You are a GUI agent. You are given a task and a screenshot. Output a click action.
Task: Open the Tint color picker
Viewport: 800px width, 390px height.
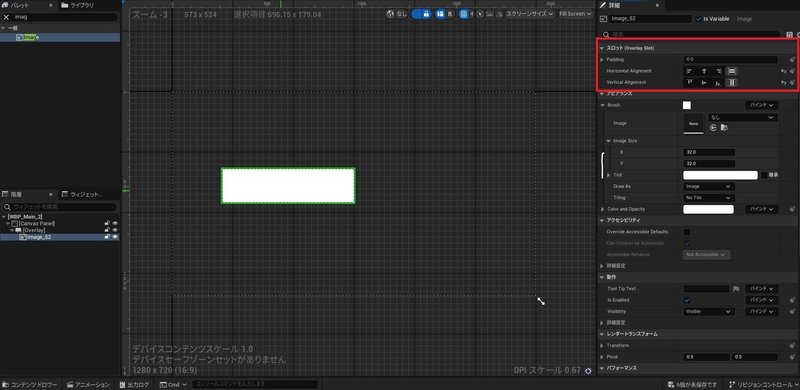coord(720,175)
